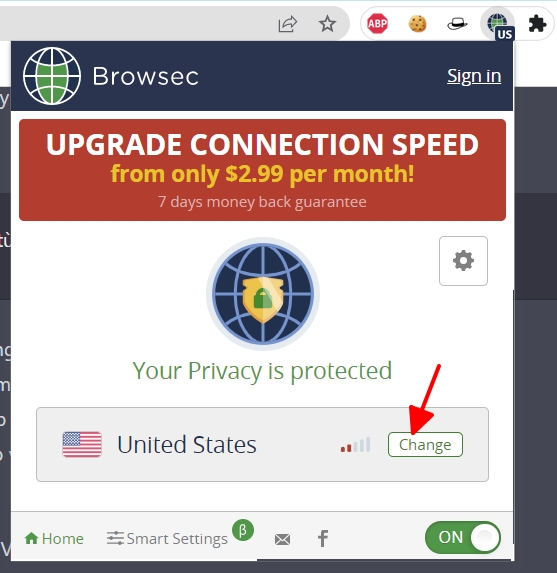Click the United States flag
Image resolution: width=557 pixels, height=573 pixels.
(82, 444)
